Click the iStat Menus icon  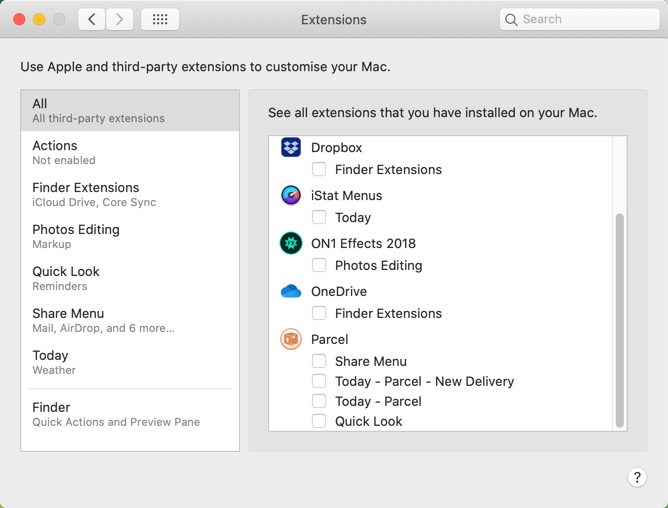pos(291,195)
